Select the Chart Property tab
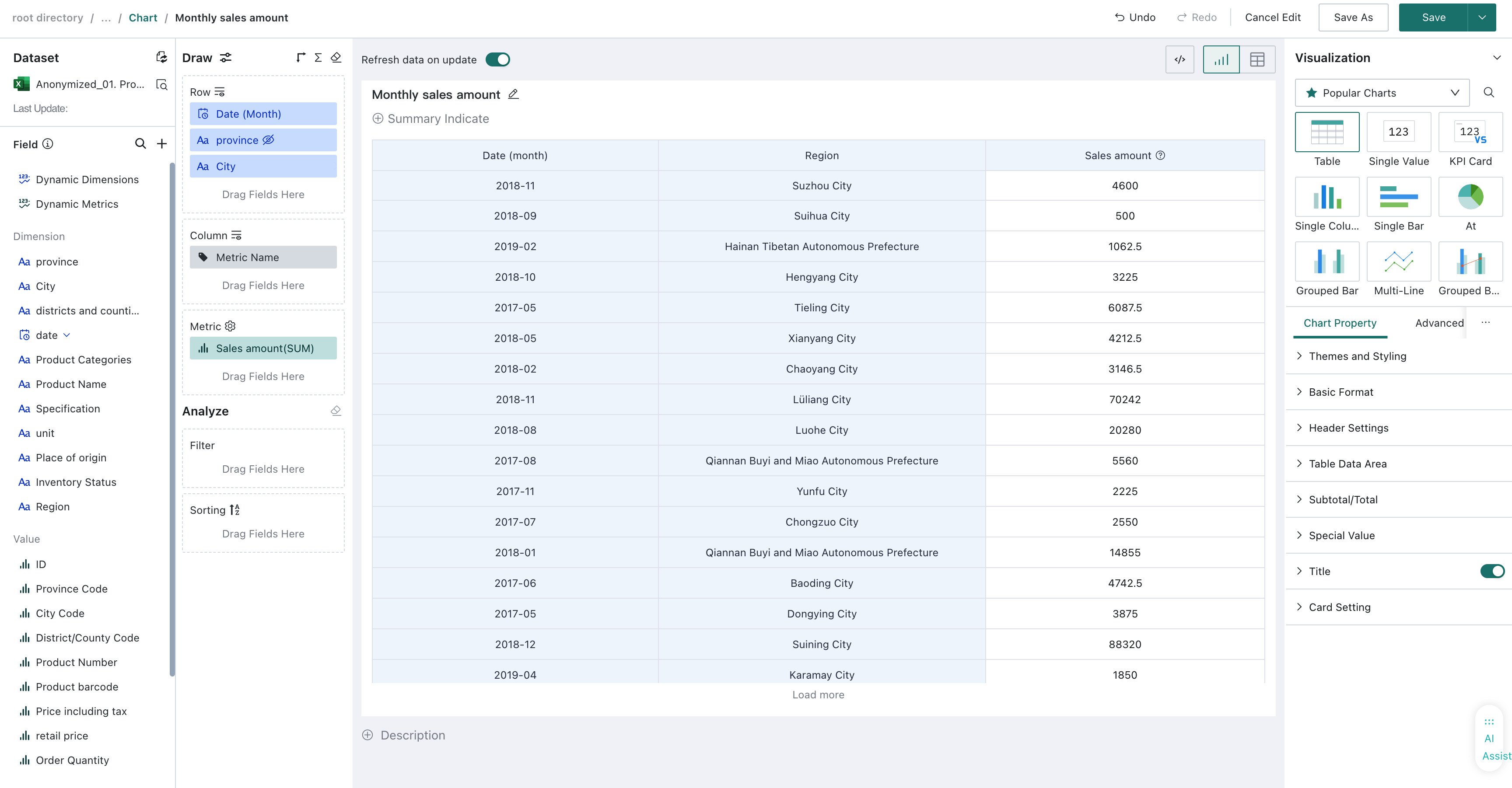This screenshot has height=788, width=1512. click(x=1340, y=323)
